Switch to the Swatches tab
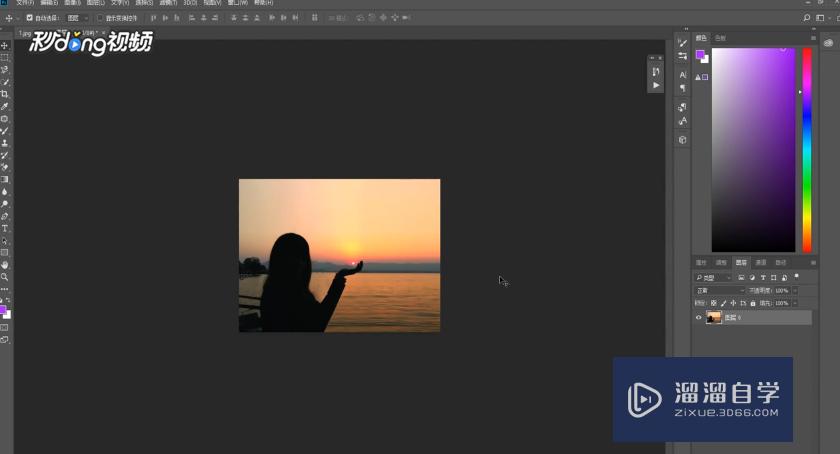Screen dimensions: 840x454 (x=720, y=38)
